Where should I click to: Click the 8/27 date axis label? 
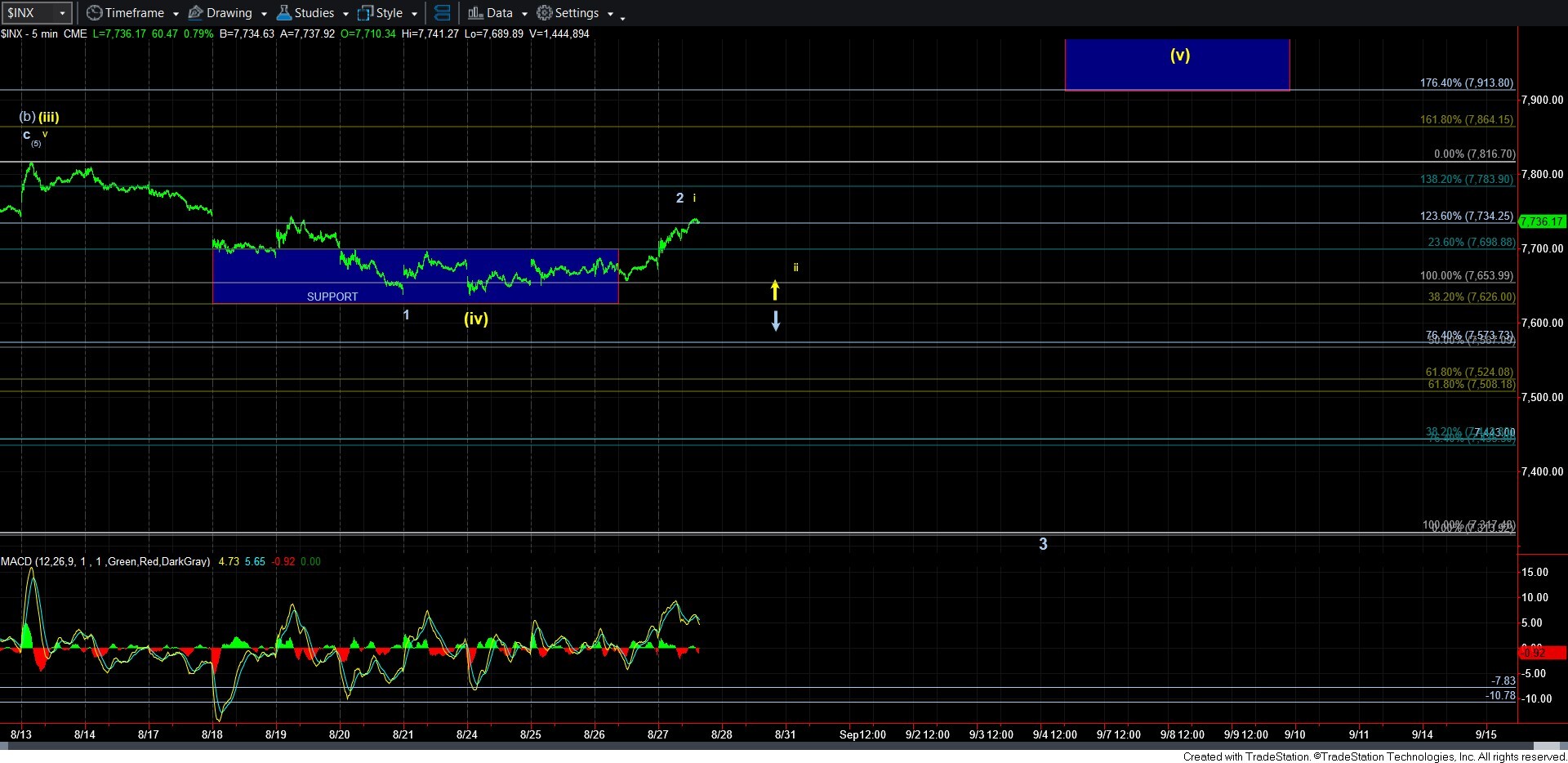pyautogui.click(x=658, y=734)
